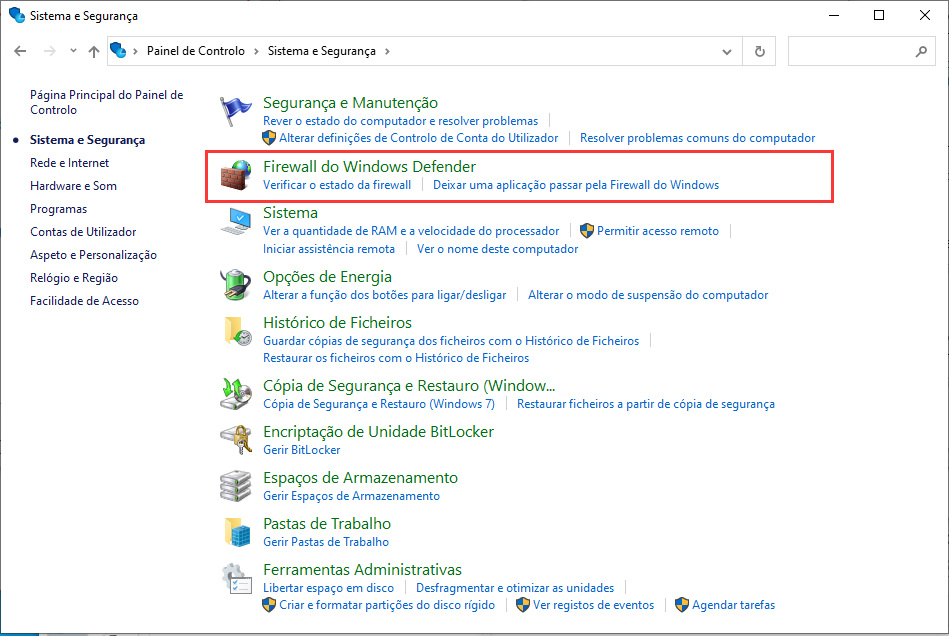Open the Sistema heading link
The height and width of the screenshot is (636, 949).
point(290,212)
